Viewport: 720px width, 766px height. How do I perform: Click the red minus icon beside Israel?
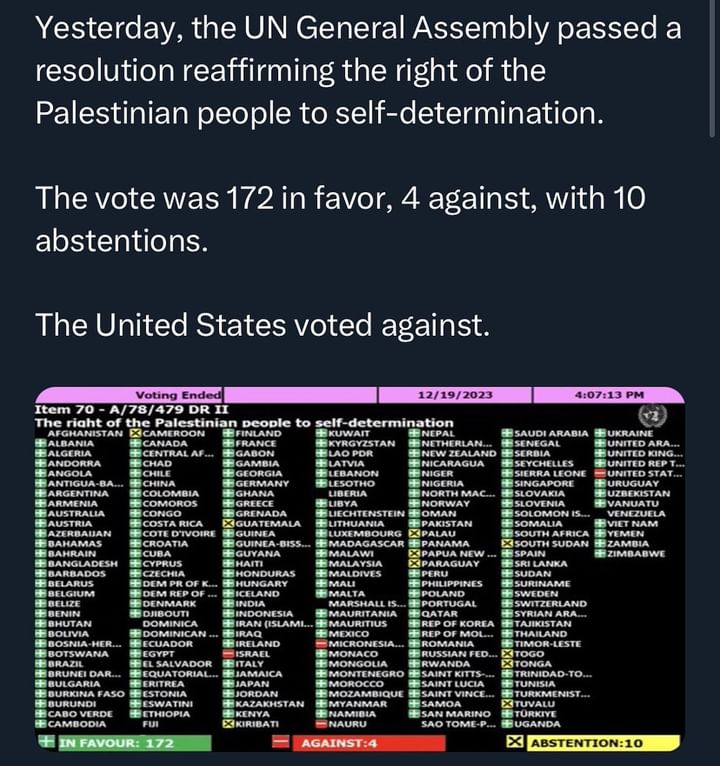click(x=228, y=652)
